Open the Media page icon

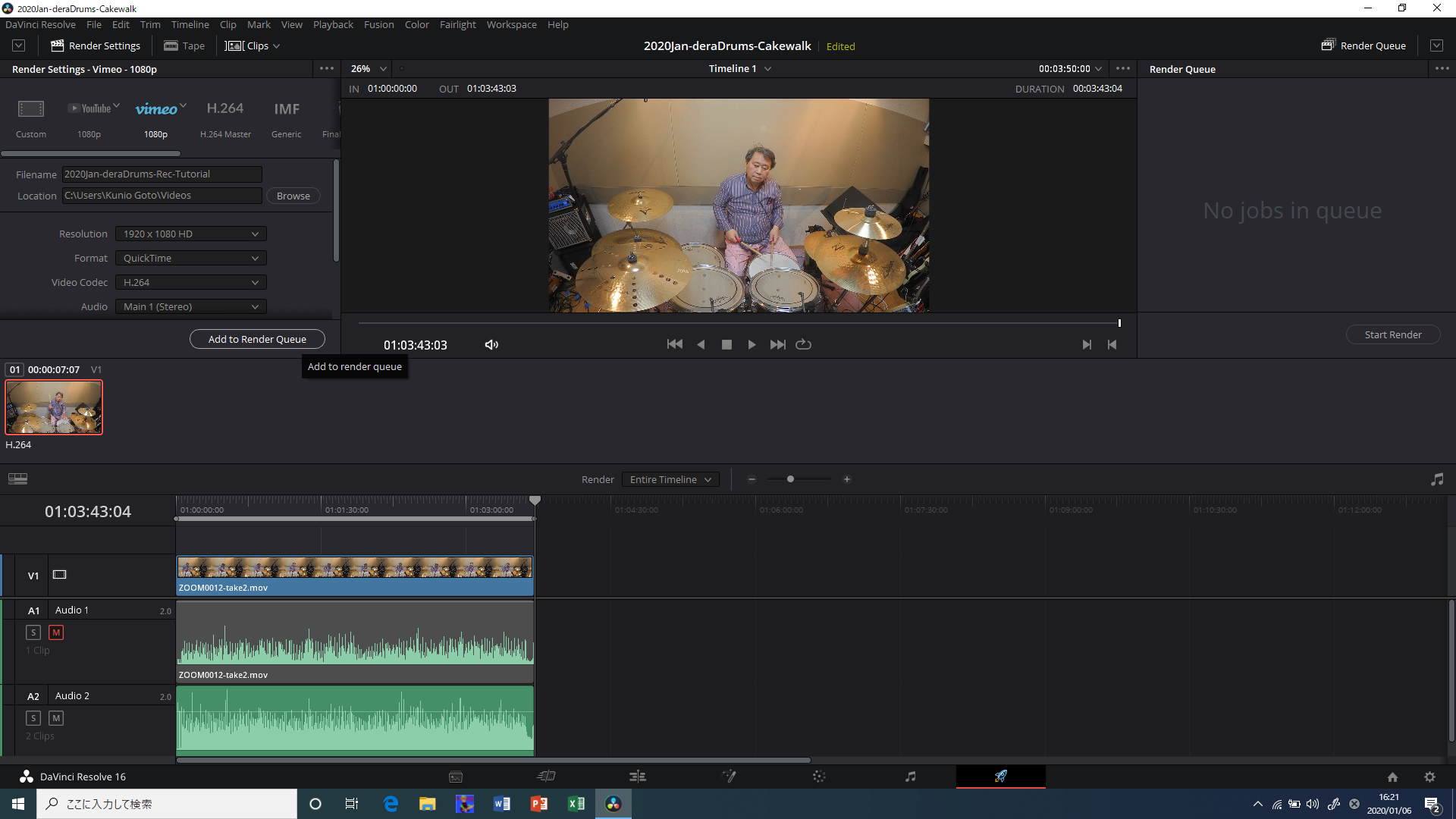tap(456, 777)
